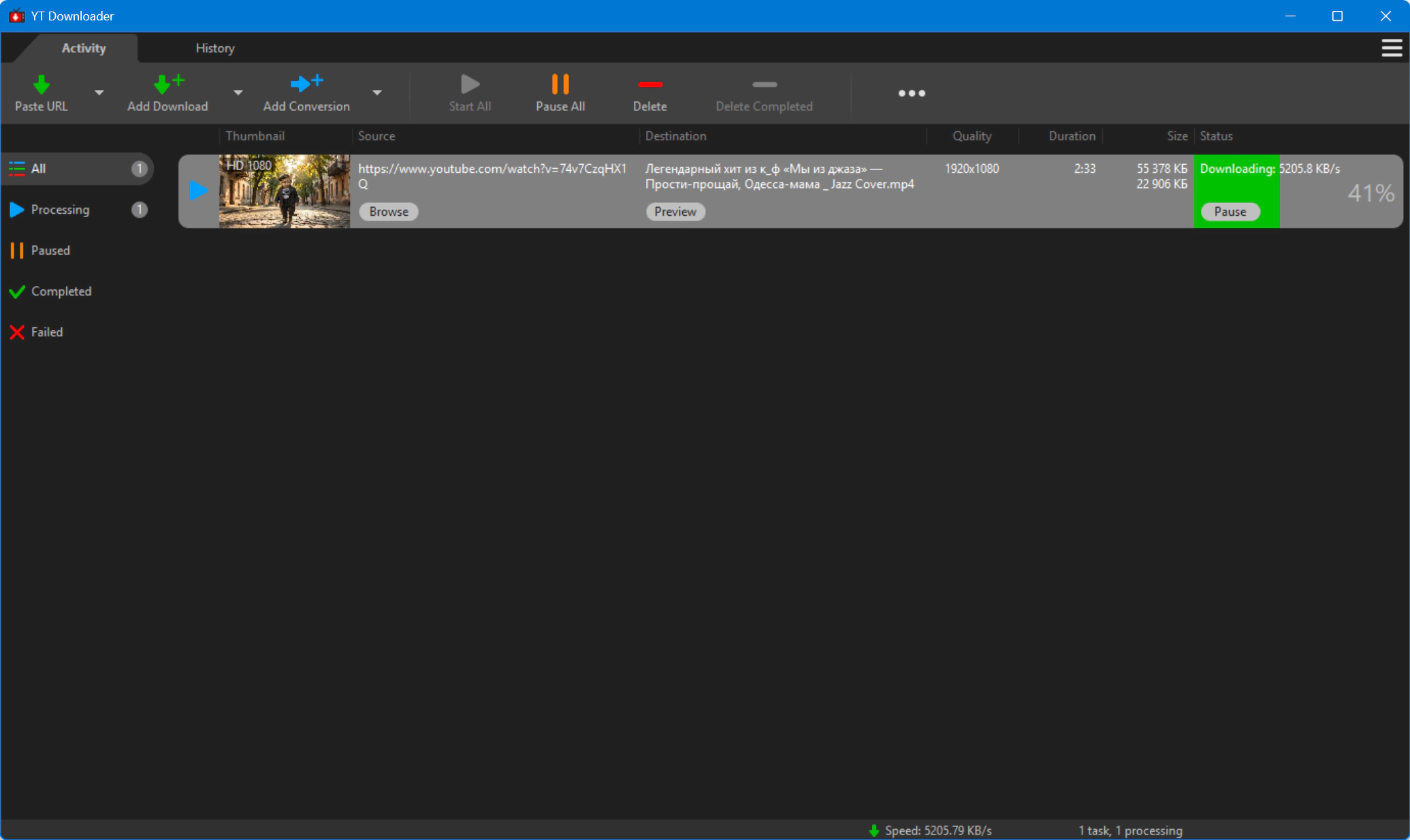Click the Preview button under destination
The width and height of the screenshot is (1410, 840).
tap(675, 212)
